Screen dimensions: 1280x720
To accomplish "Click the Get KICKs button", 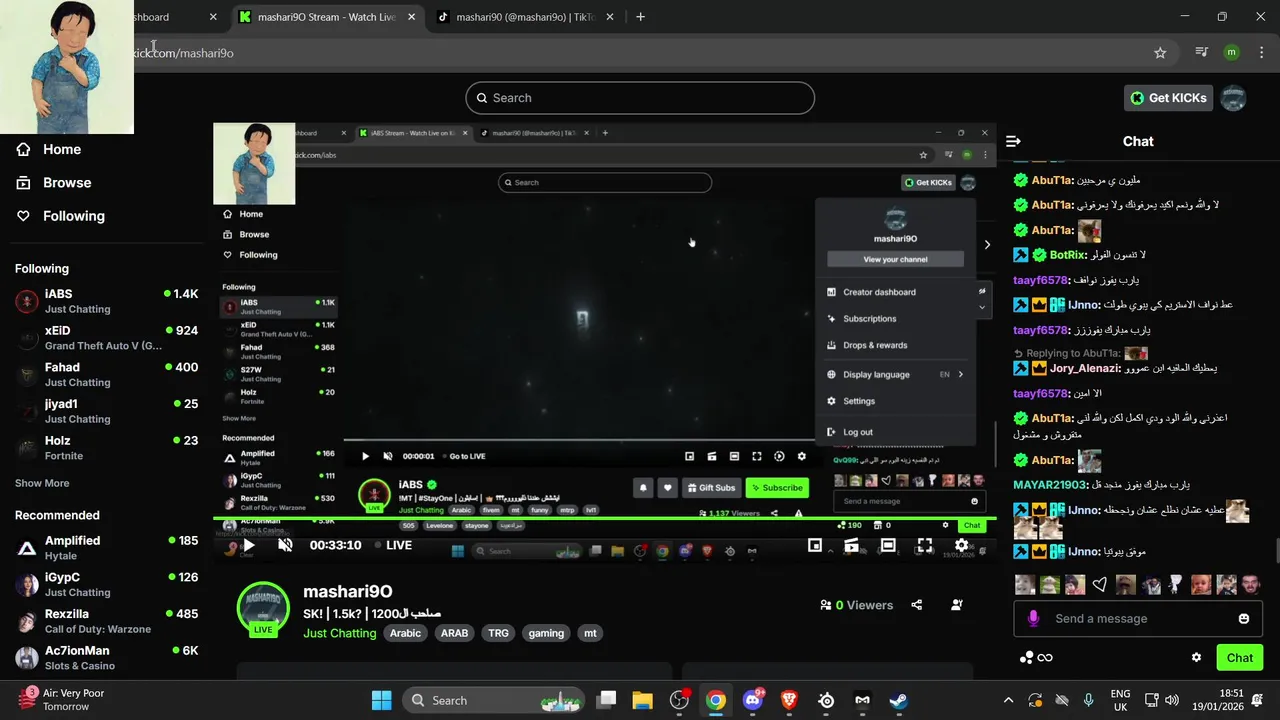I will tap(1168, 98).
